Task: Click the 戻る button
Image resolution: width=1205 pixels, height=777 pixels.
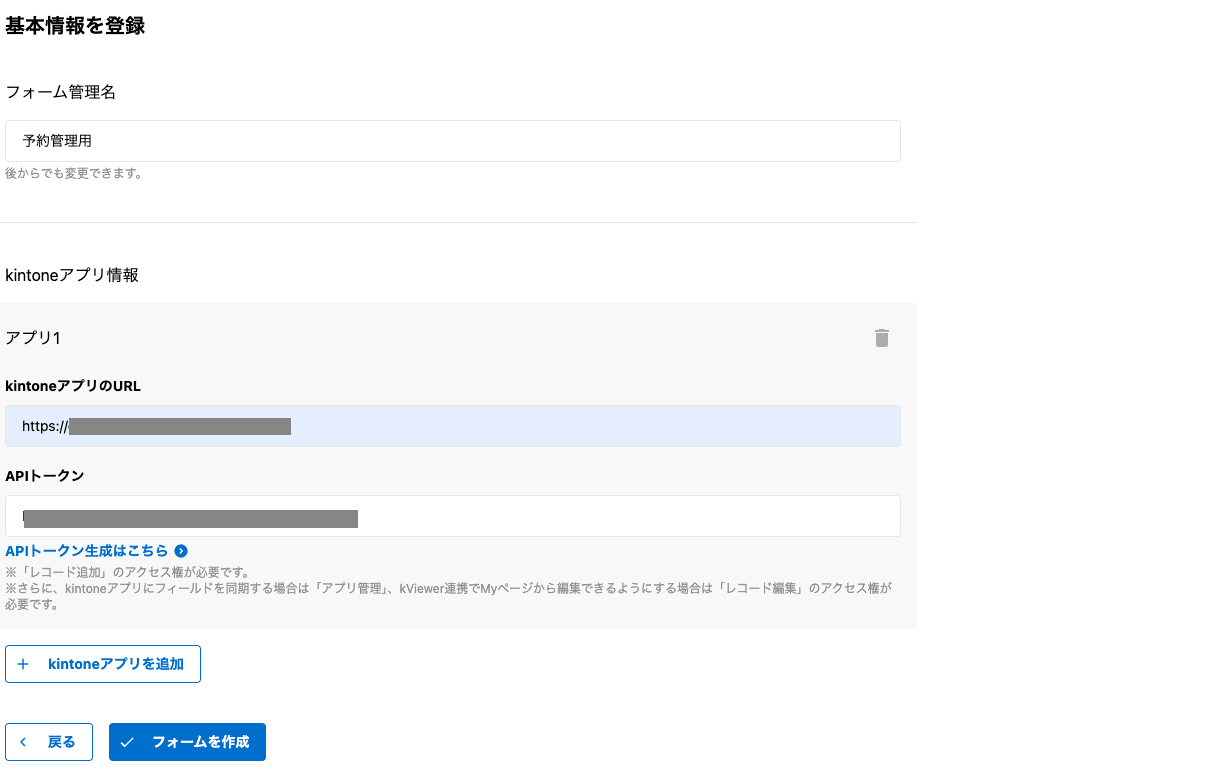Action: pyautogui.click(x=48, y=742)
